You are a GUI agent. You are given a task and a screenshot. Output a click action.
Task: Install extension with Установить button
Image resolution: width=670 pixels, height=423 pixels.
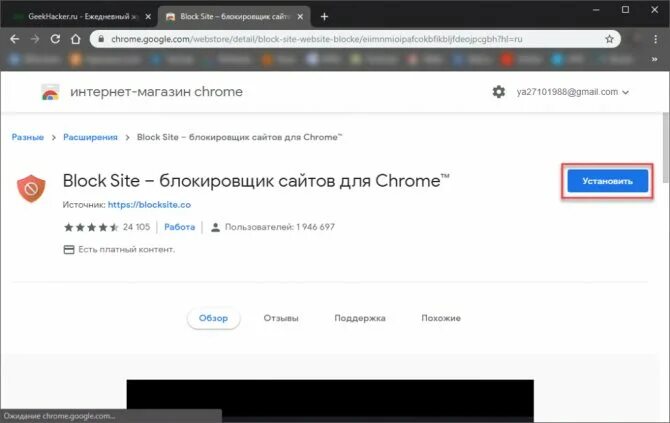click(x=608, y=181)
